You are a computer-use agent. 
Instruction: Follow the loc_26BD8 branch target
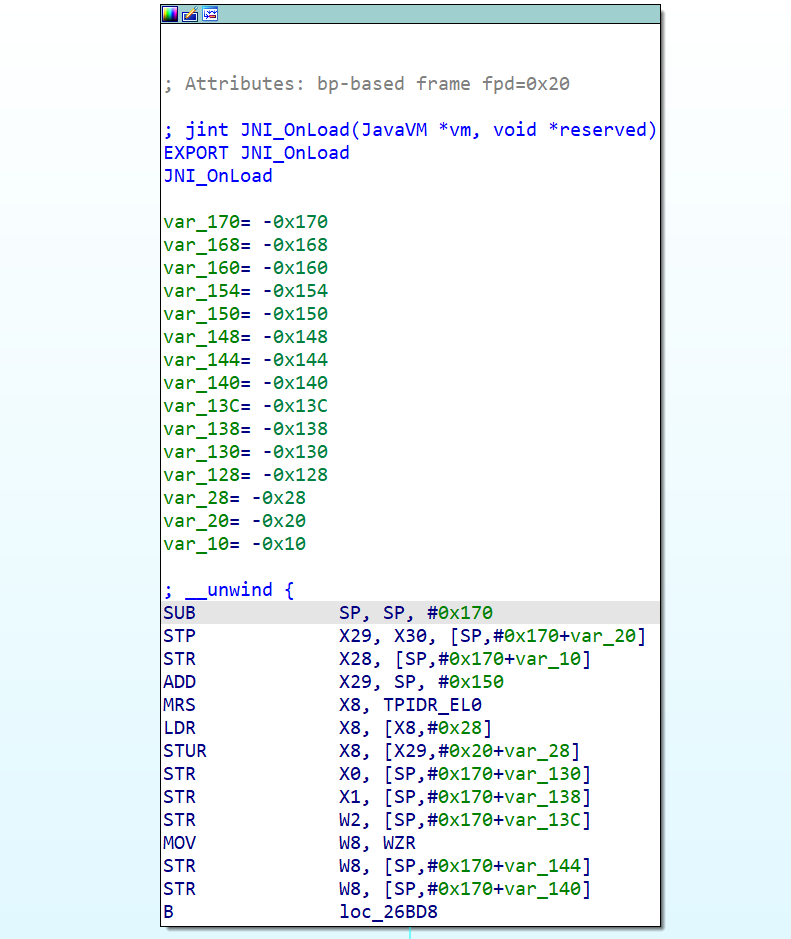tap(388, 912)
